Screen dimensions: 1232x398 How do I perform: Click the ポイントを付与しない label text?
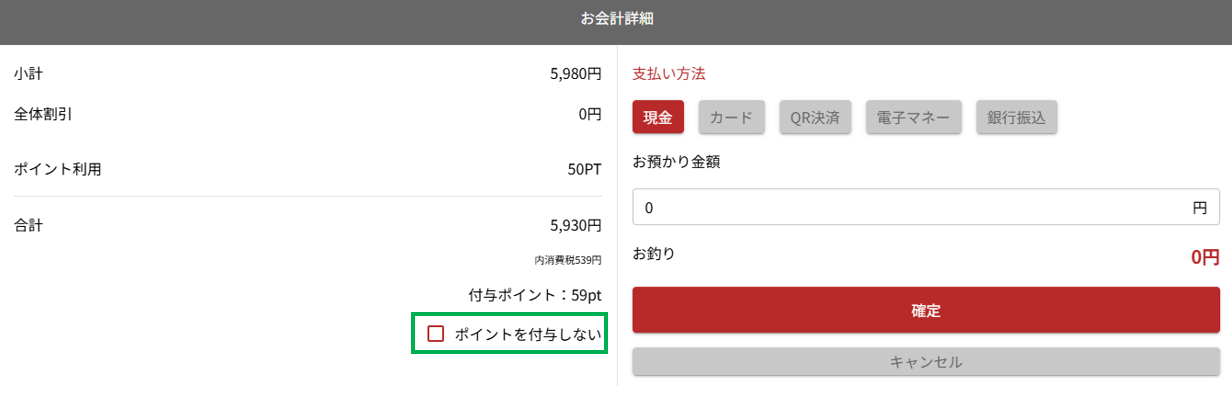tap(528, 334)
